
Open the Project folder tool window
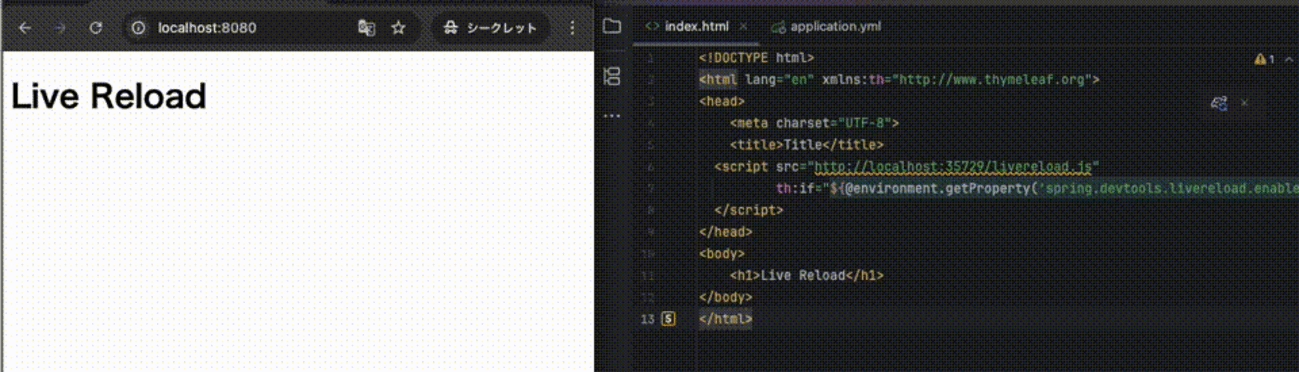(612, 26)
